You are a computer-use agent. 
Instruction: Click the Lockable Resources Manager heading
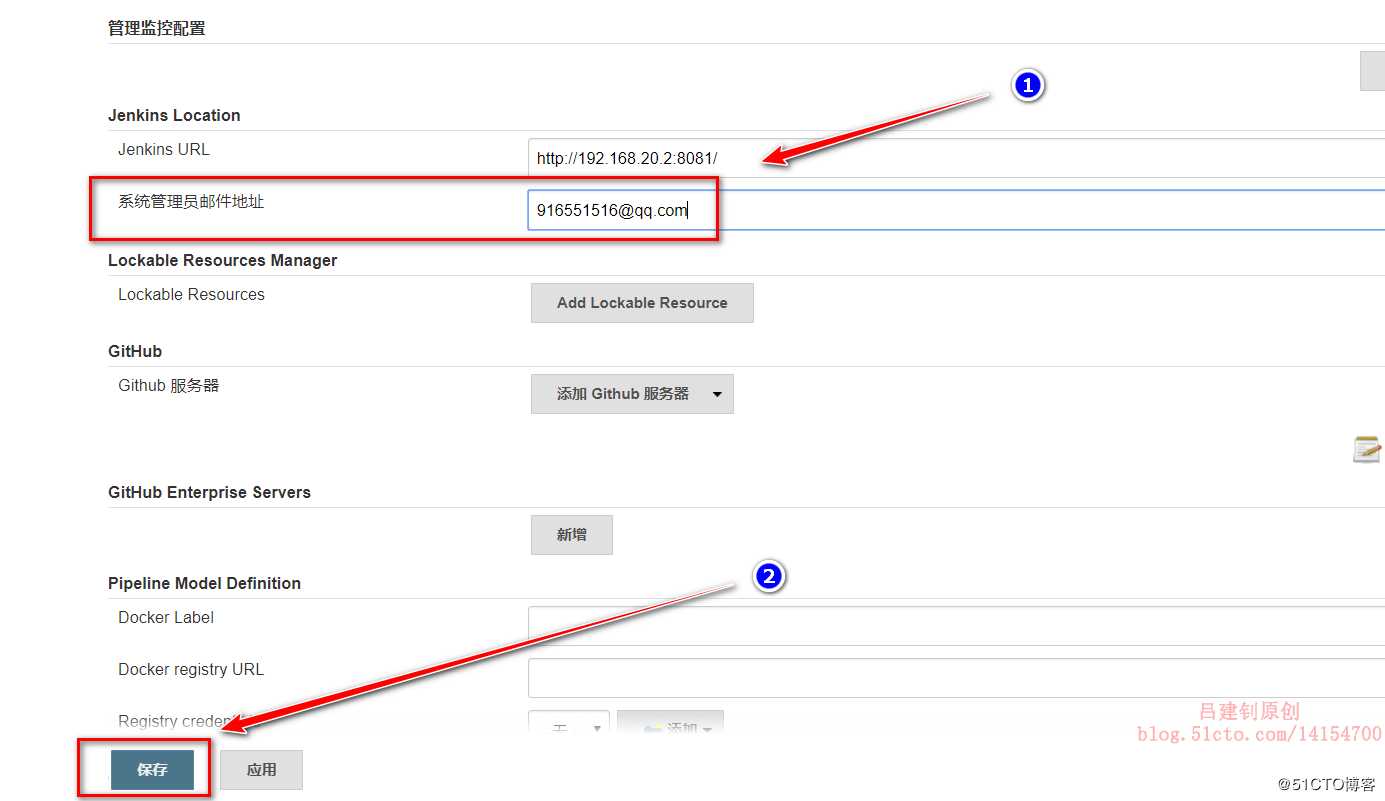click(223, 260)
